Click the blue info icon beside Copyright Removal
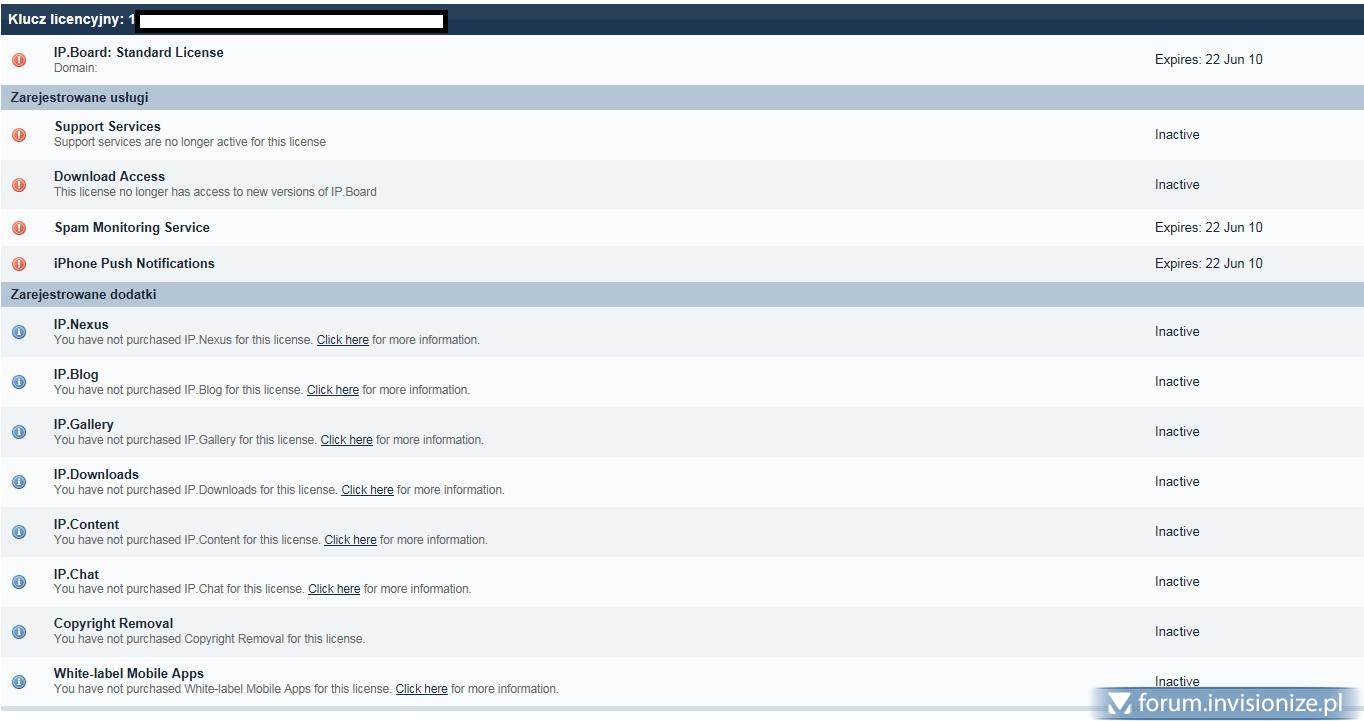The image size is (1364, 721). click(x=19, y=632)
